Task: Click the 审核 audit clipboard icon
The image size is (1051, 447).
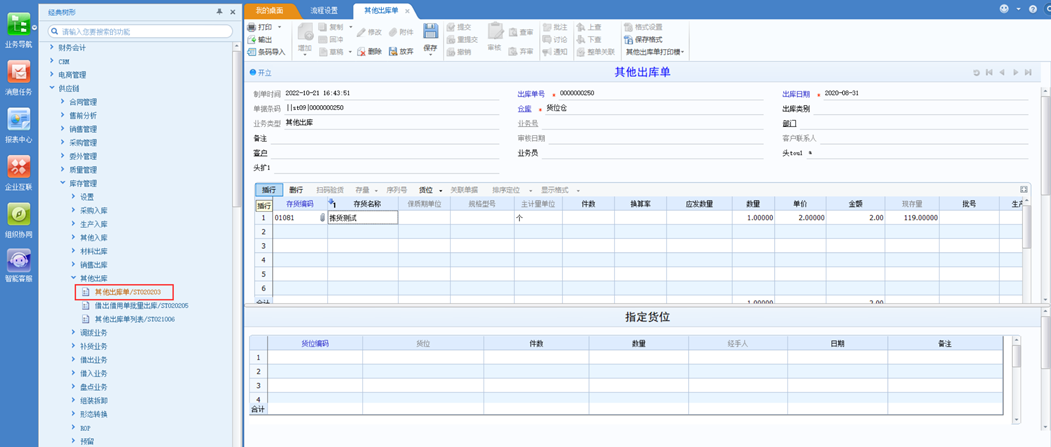Action: 495,31
